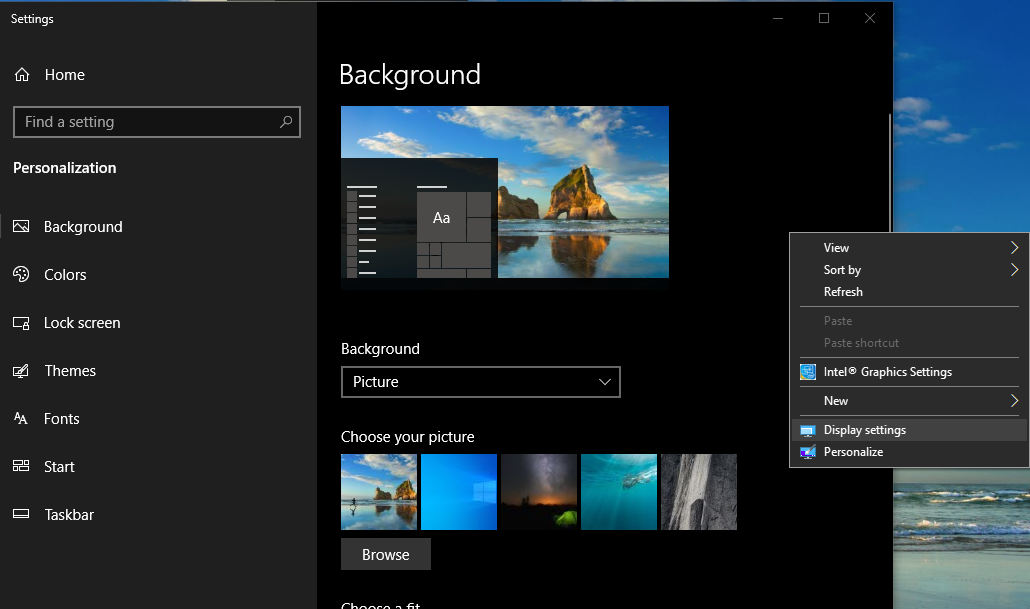Select the Colors palette icon
The width and height of the screenshot is (1030, 609).
coord(21,275)
